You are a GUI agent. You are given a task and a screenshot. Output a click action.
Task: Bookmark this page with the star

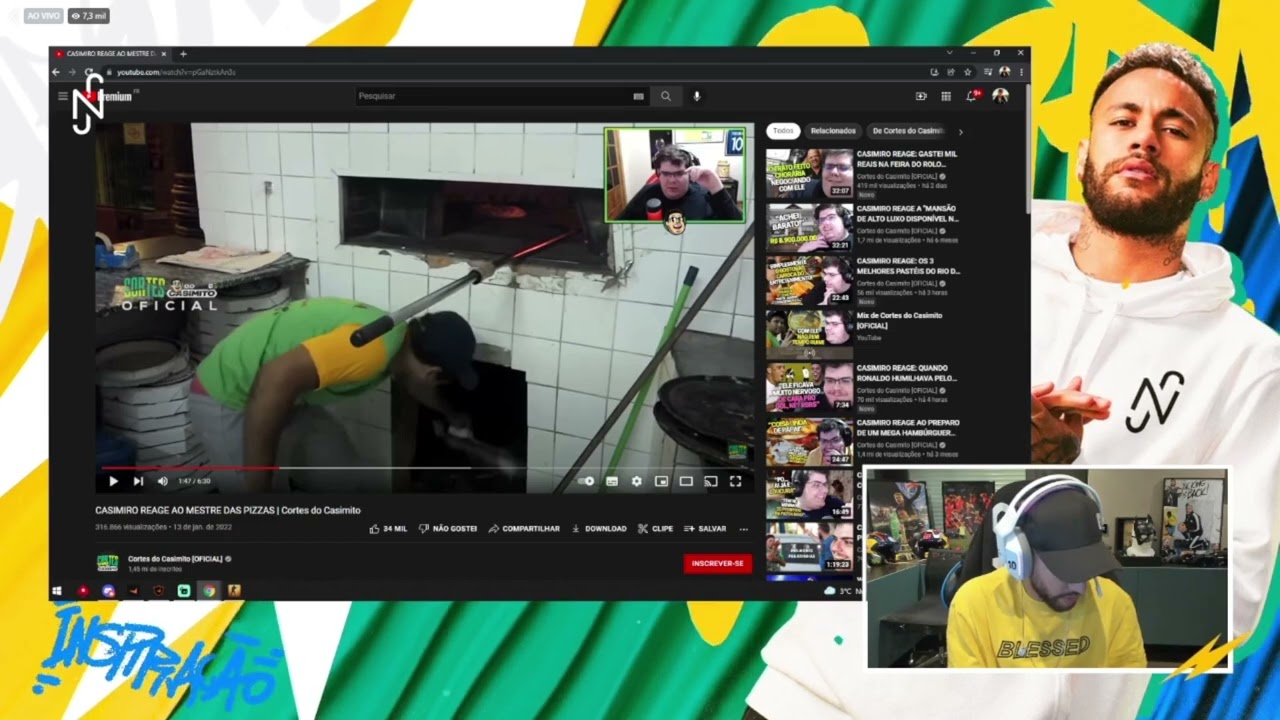point(967,72)
